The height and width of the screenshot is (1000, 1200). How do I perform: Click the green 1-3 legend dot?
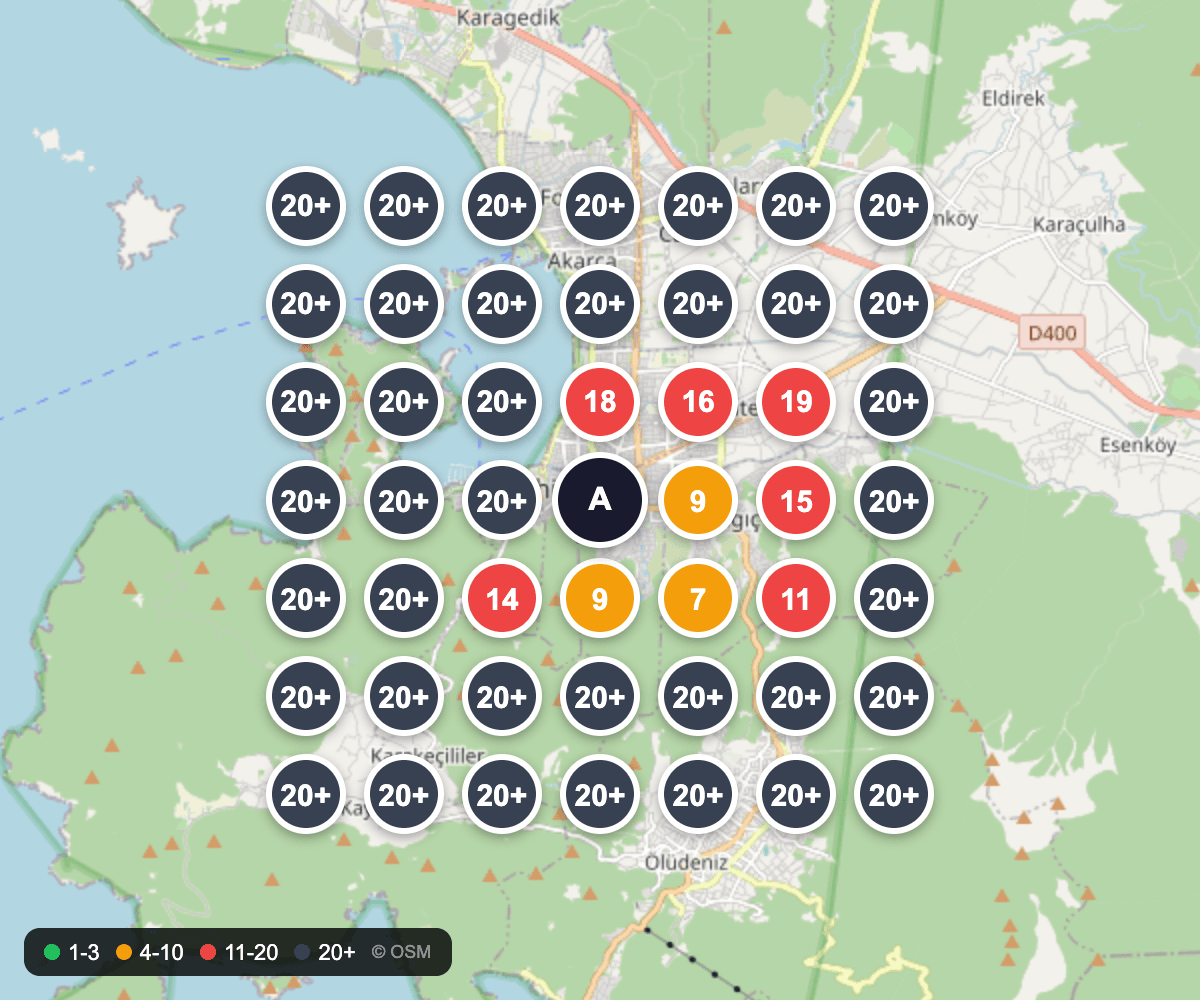(52, 952)
